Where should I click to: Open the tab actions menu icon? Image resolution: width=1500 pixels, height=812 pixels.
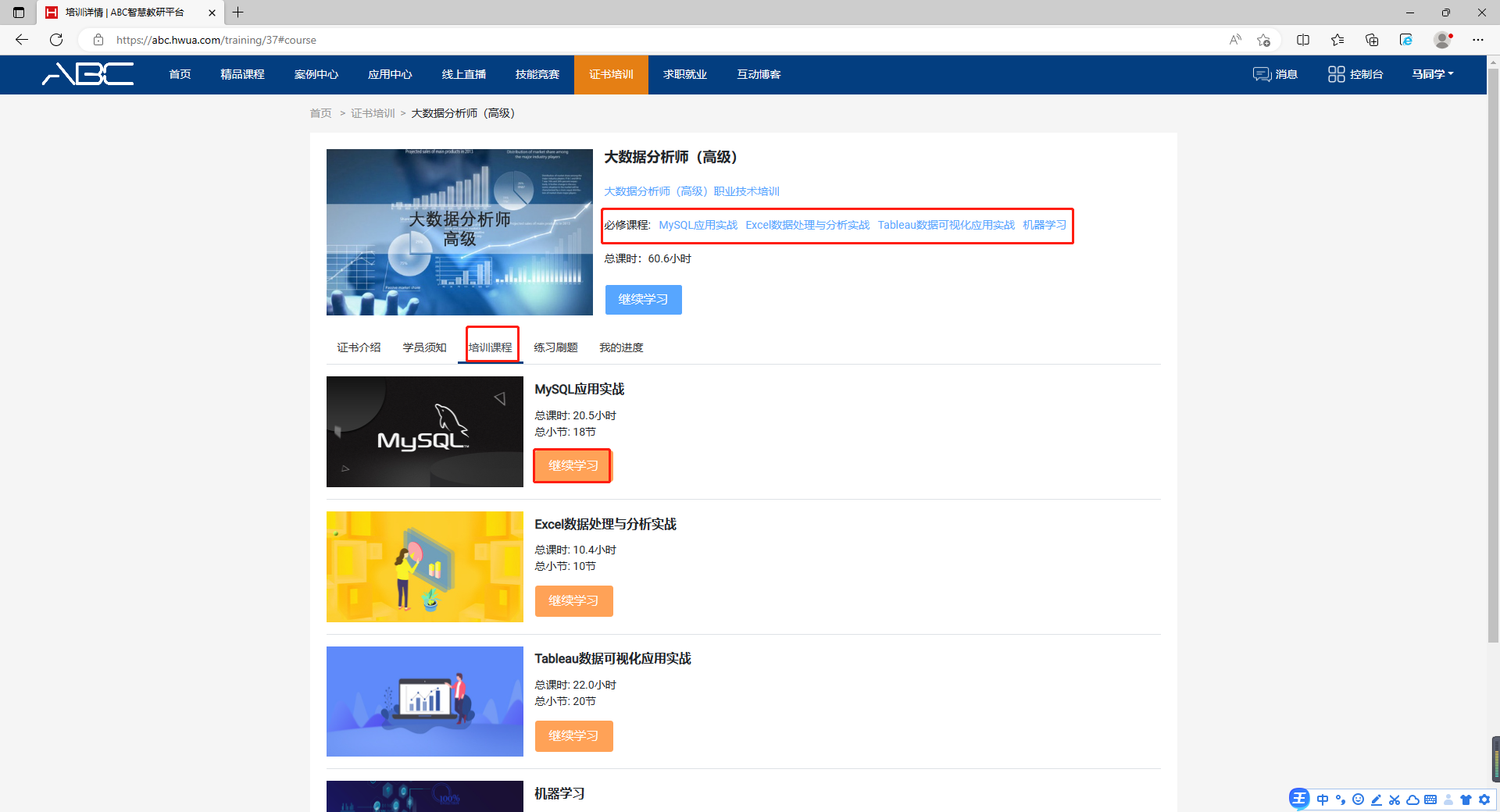coord(19,12)
